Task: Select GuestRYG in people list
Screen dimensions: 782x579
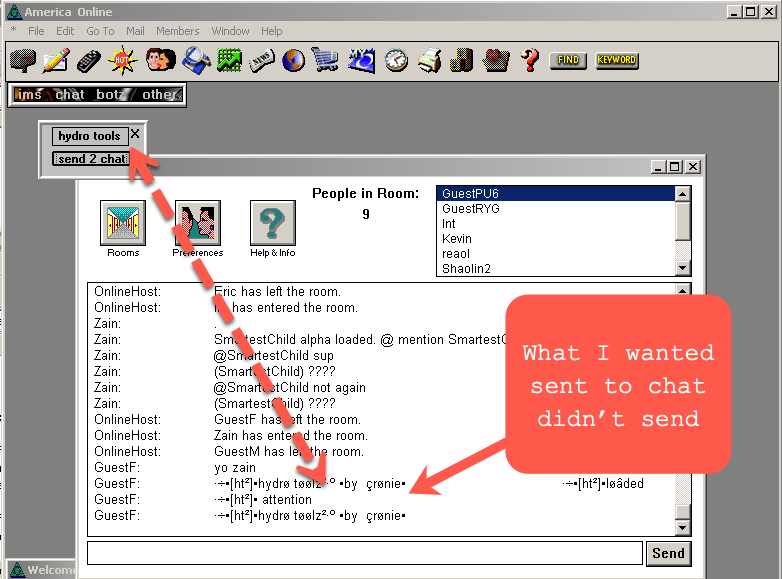Action: pos(556,208)
